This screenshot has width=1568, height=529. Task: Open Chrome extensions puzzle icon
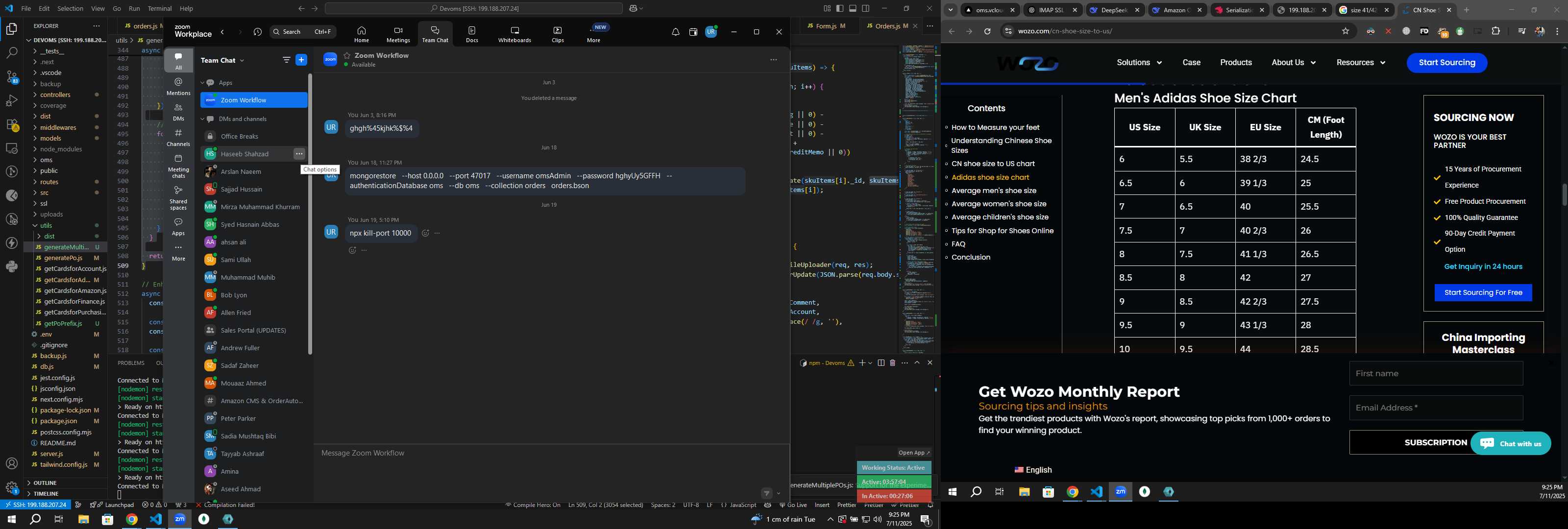coord(1495,31)
